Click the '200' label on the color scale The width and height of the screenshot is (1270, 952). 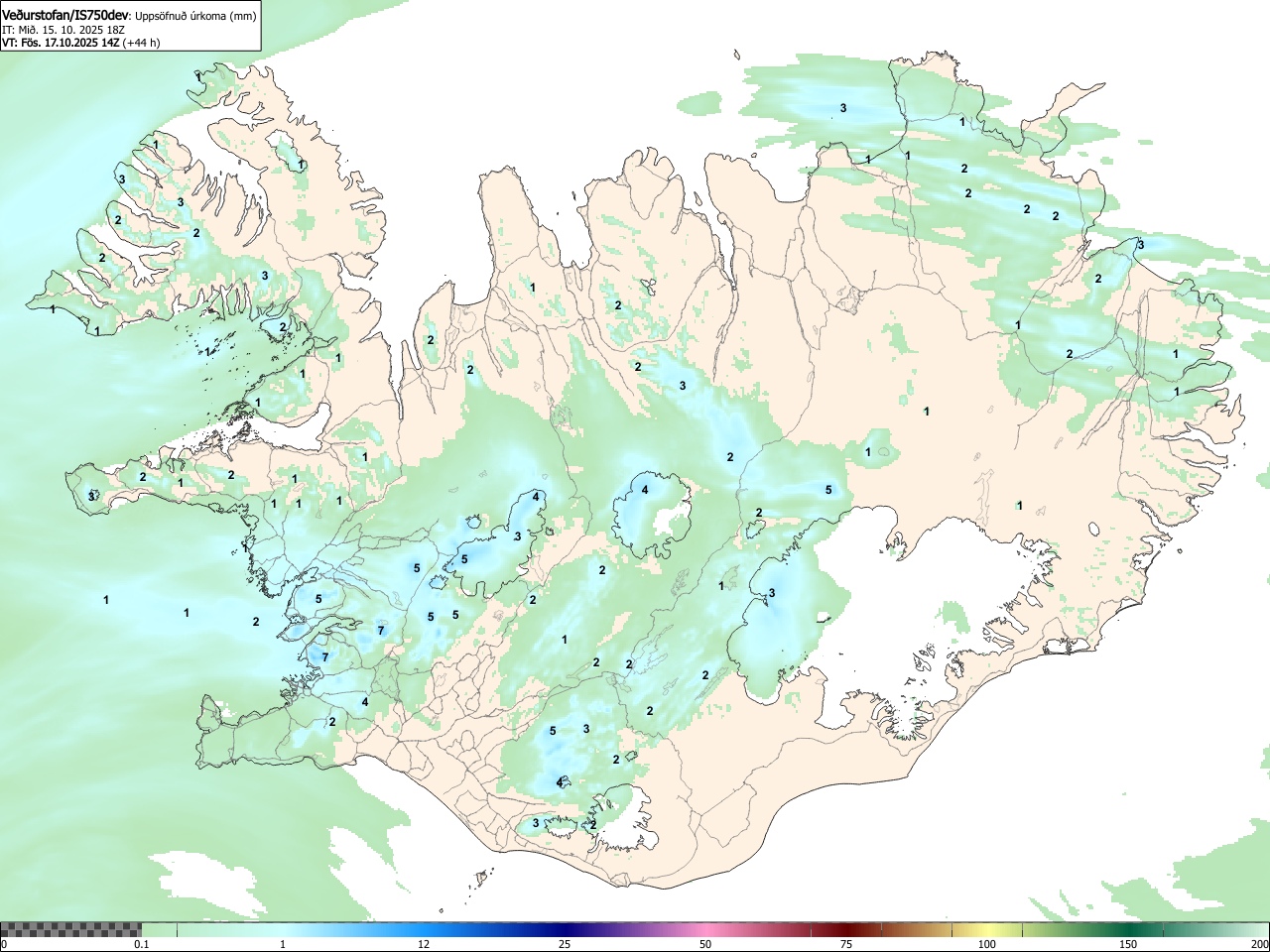click(1259, 944)
